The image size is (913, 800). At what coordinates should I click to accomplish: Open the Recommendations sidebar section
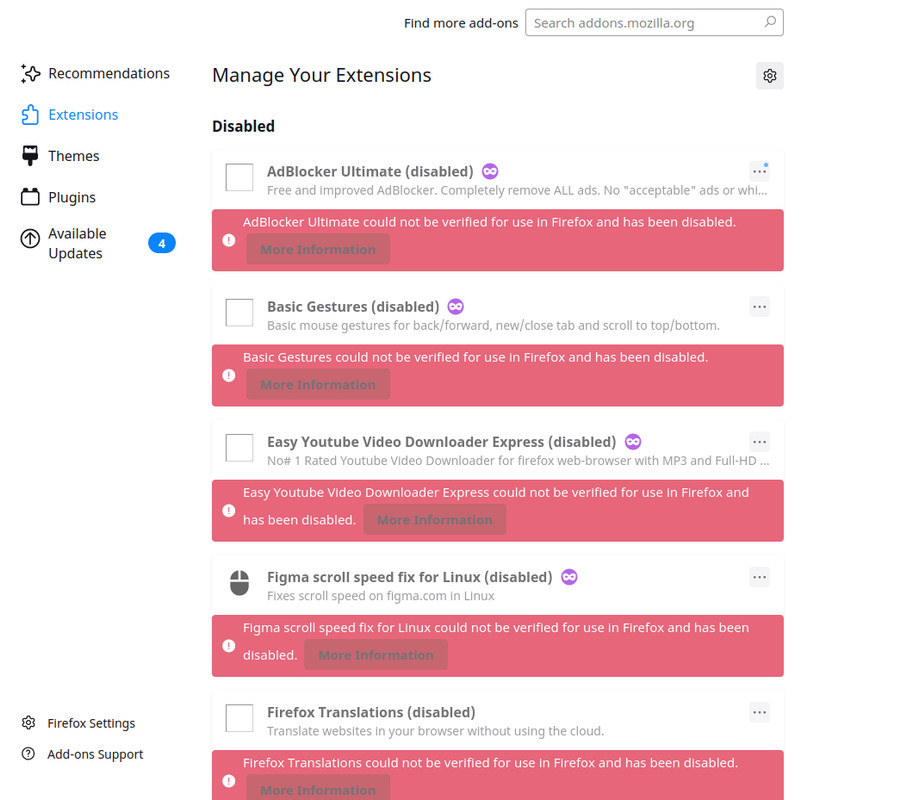(x=95, y=73)
